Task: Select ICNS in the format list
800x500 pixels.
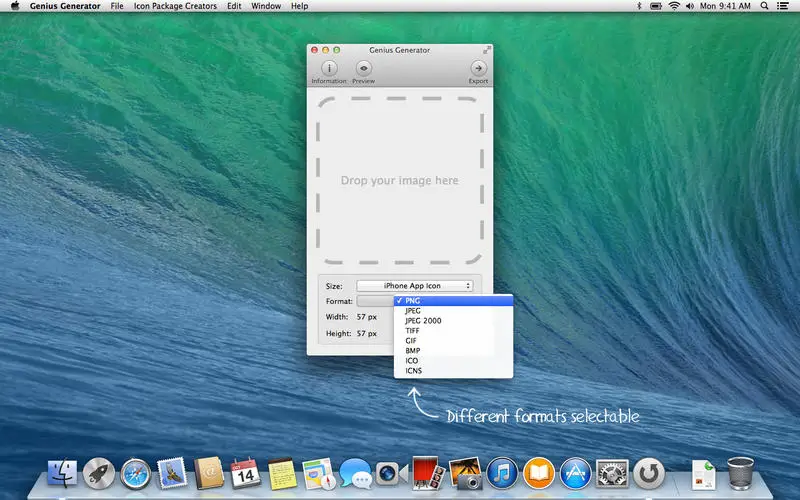Action: click(453, 370)
